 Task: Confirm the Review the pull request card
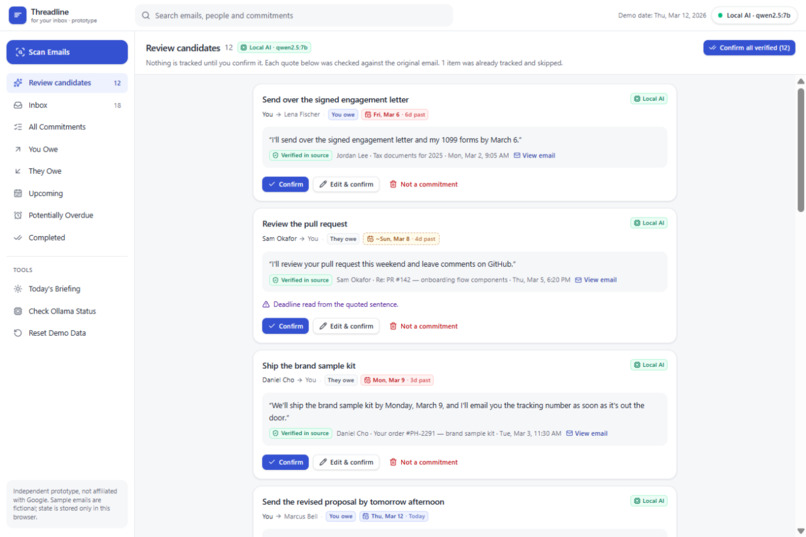pyautogui.click(x=285, y=326)
